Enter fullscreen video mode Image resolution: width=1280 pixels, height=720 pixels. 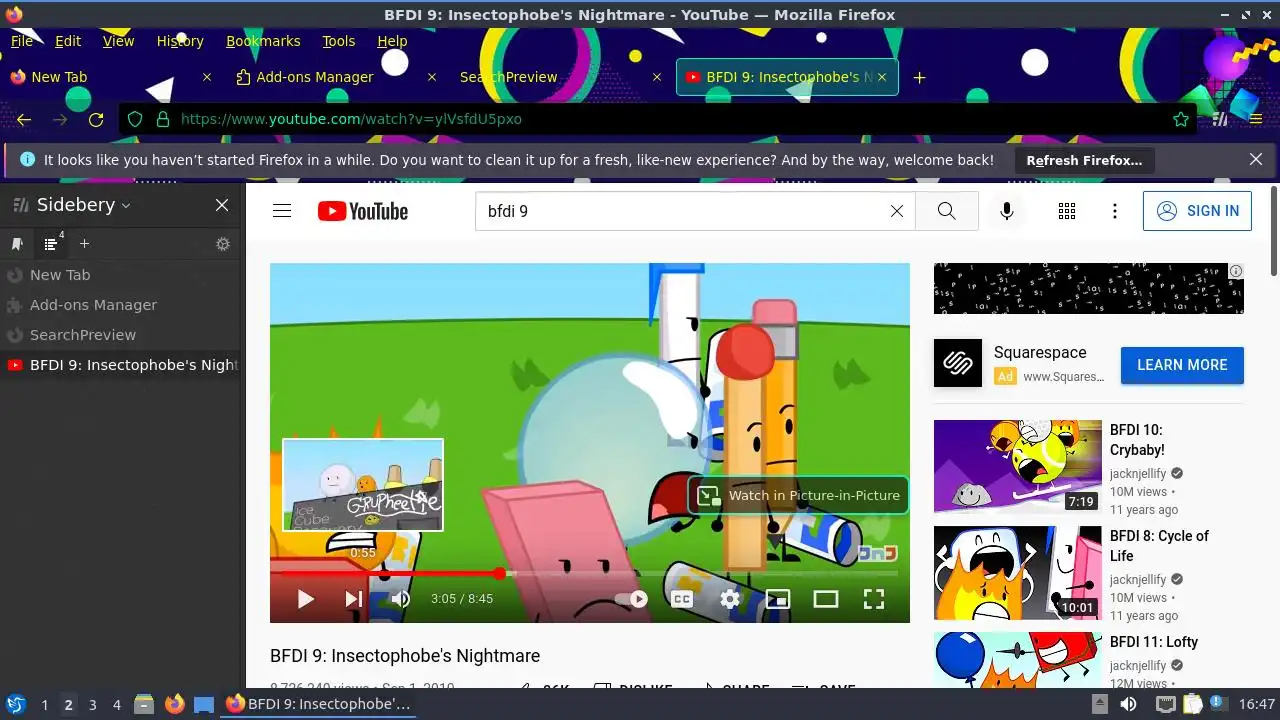[874, 599]
